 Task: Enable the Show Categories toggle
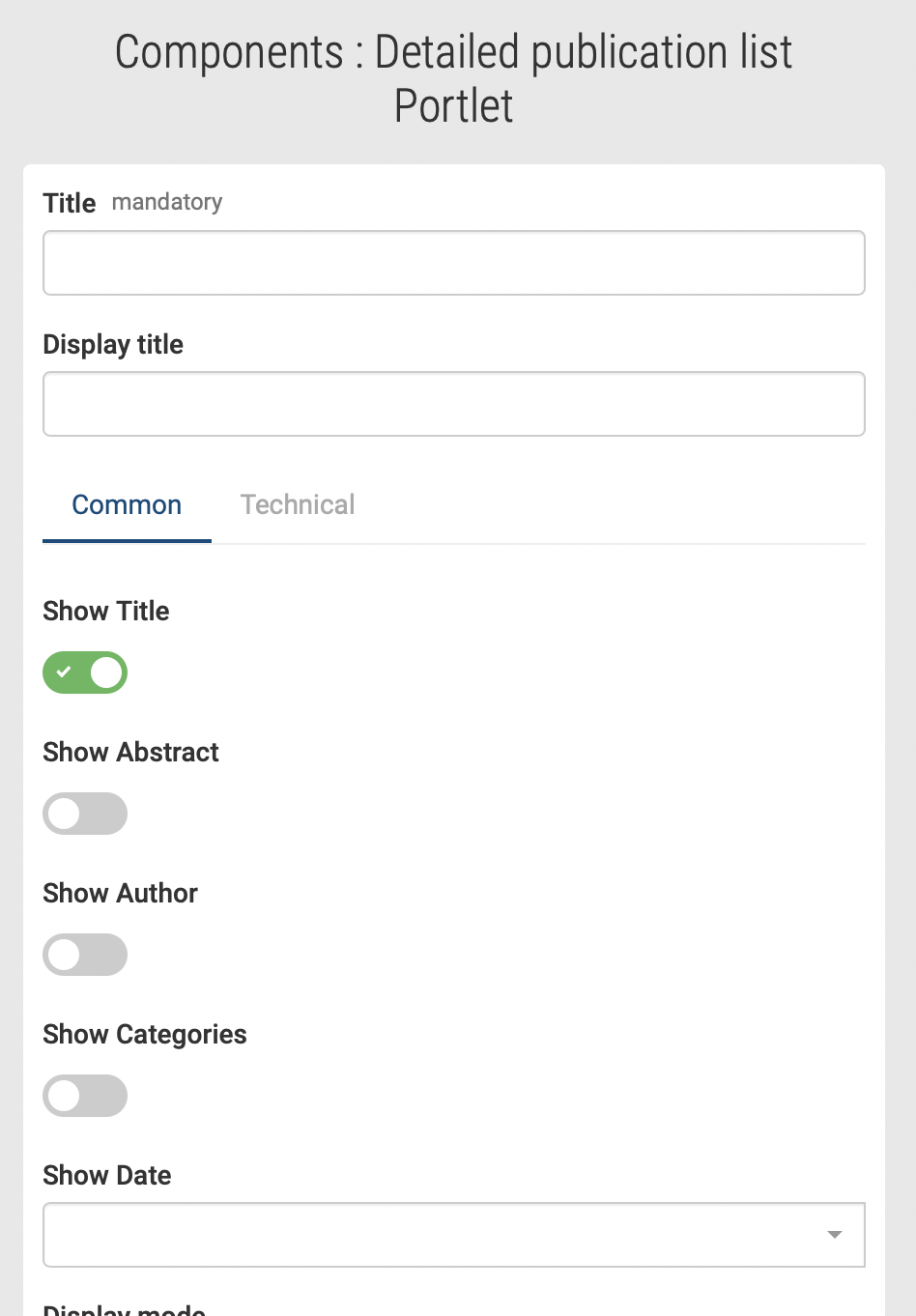[x=85, y=1096]
